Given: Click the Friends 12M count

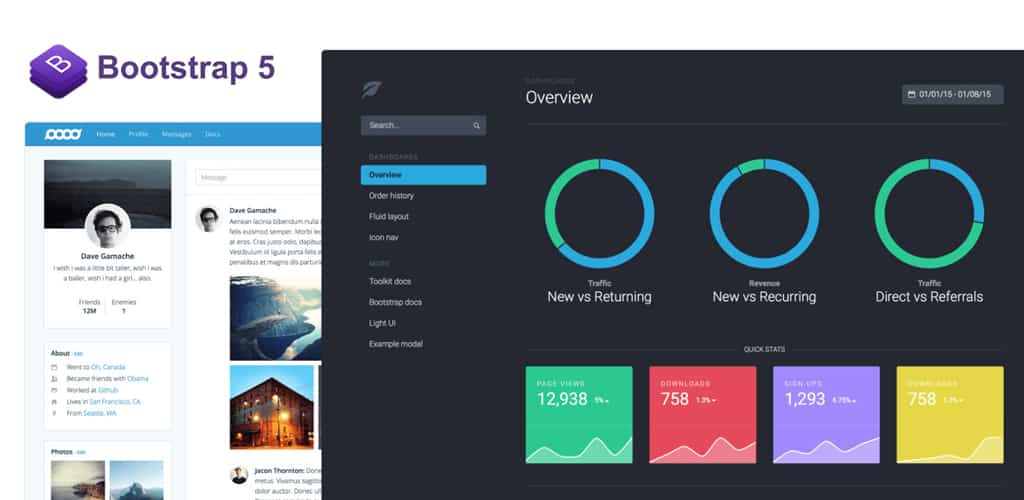Looking at the screenshot, I should click(x=89, y=307).
